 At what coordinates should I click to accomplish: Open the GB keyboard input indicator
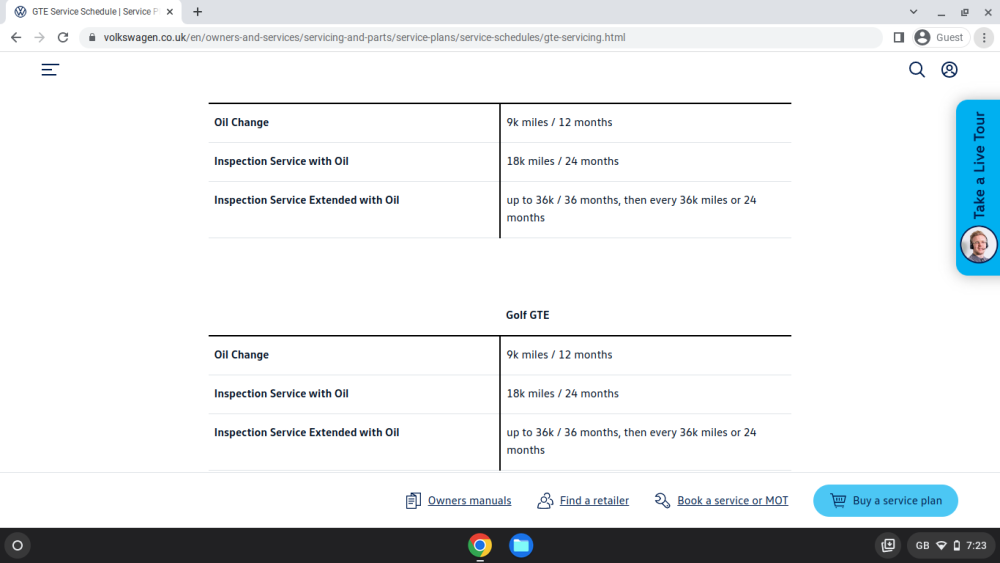click(x=922, y=545)
